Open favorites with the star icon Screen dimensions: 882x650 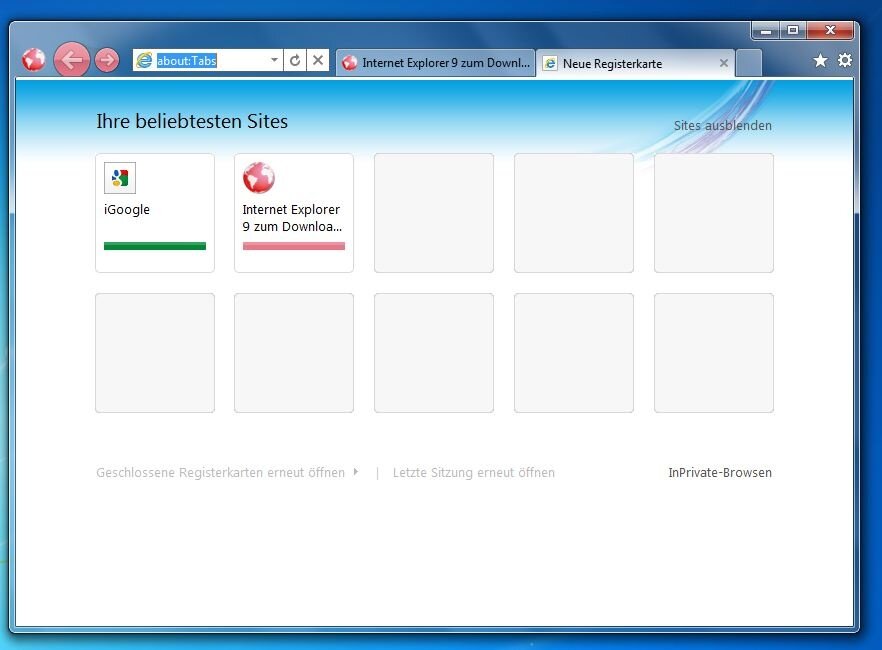pyautogui.click(x=820, y=61)
